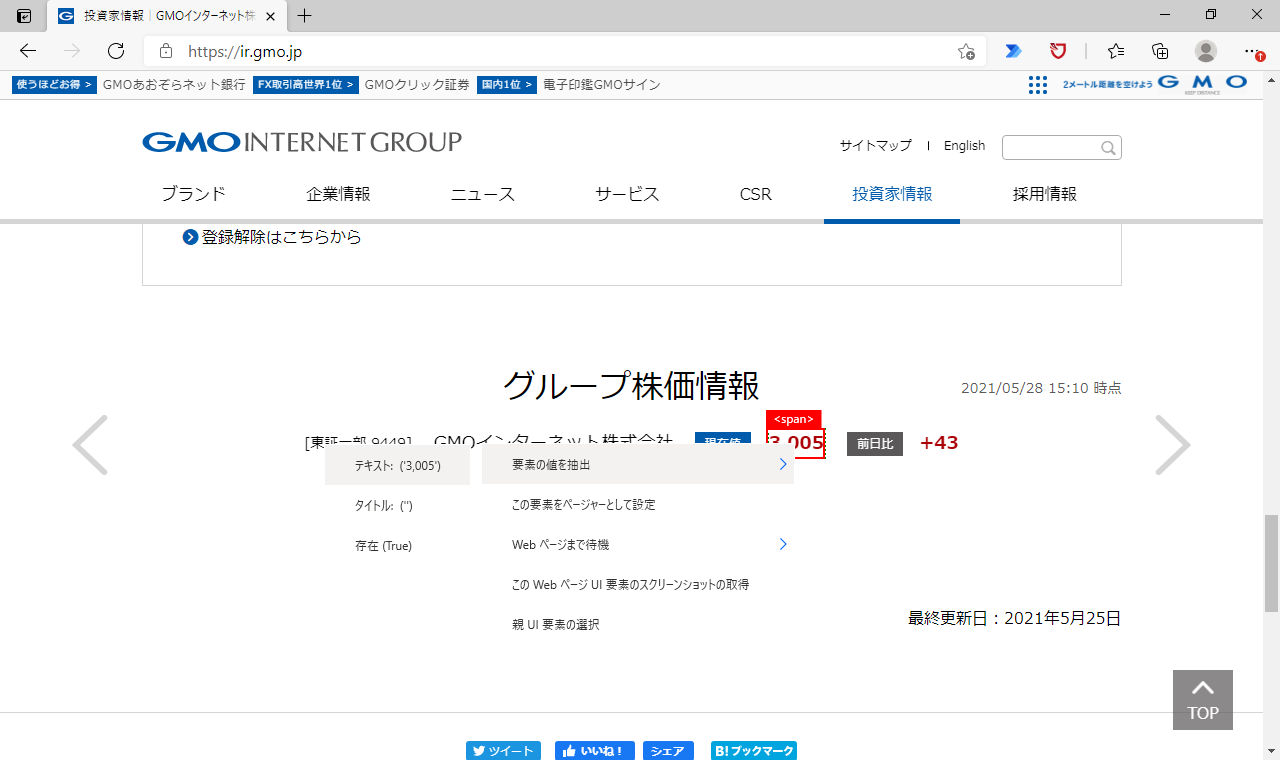Open Power Automate extension icon
The height and width of the screenshot is (760, 1280).
[x=1013, y=51]
